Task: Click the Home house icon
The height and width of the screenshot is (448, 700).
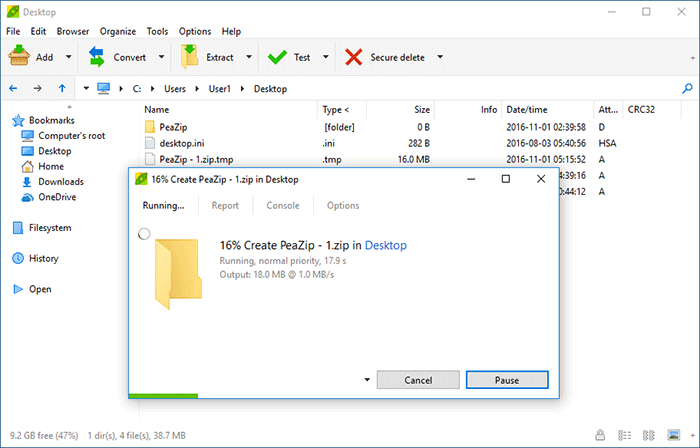Action: (27, 166)
